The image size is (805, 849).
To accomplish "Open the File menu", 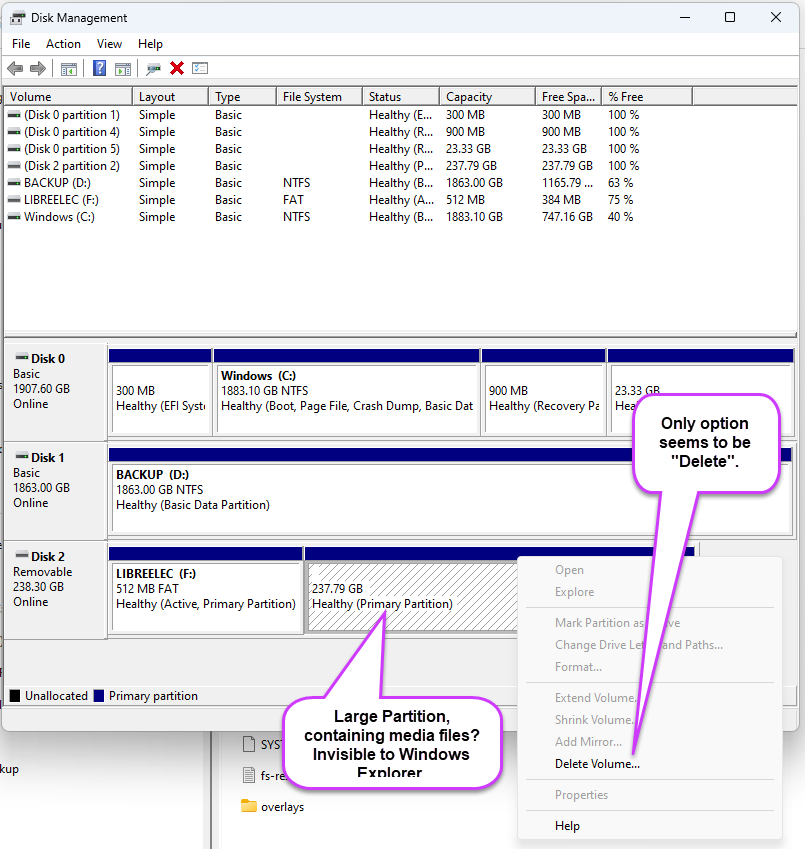I will click(x=21, y=44).
